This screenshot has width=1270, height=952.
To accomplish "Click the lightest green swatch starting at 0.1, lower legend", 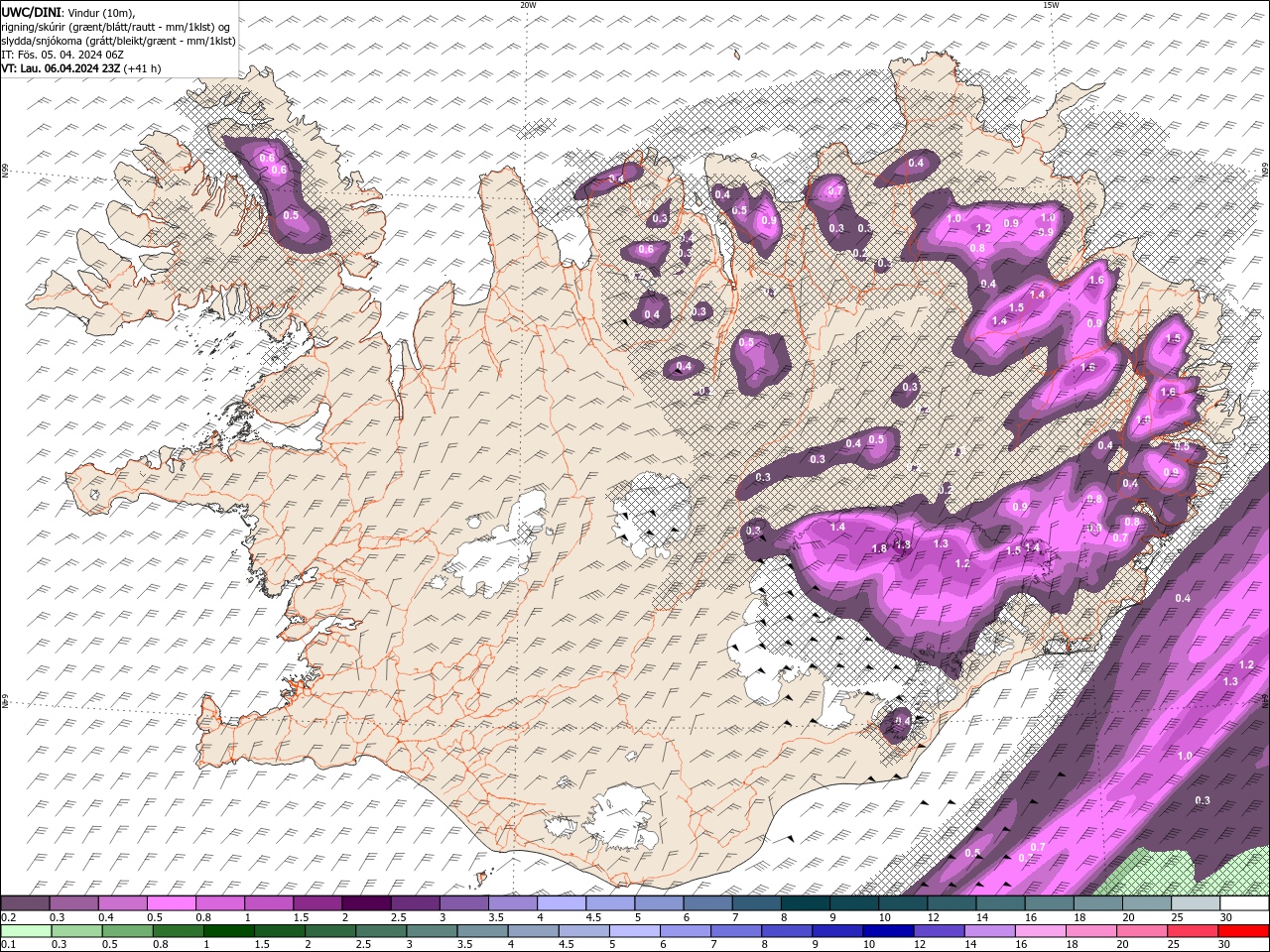I will [26, 931].
